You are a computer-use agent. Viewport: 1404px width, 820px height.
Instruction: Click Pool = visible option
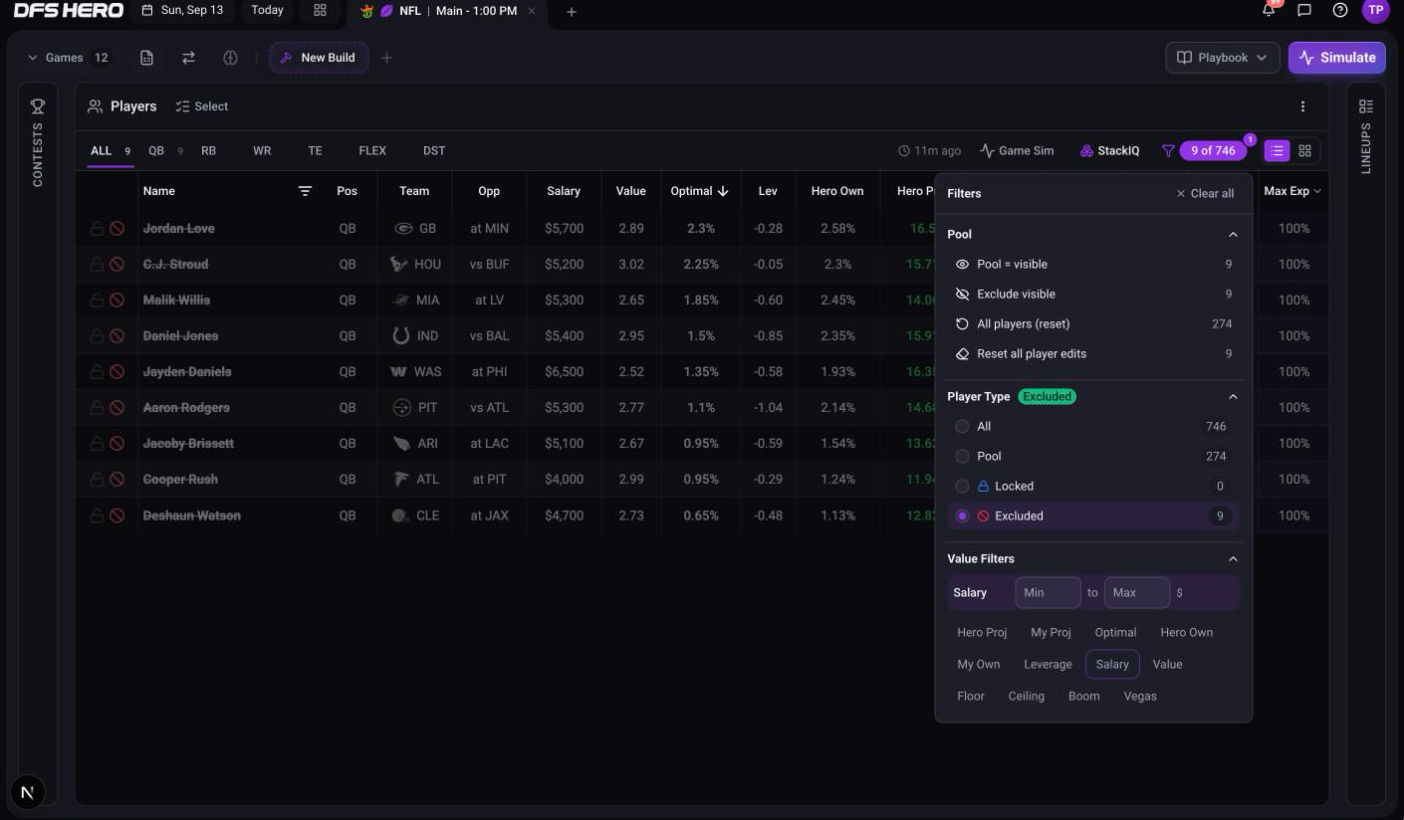(1093, 264)
